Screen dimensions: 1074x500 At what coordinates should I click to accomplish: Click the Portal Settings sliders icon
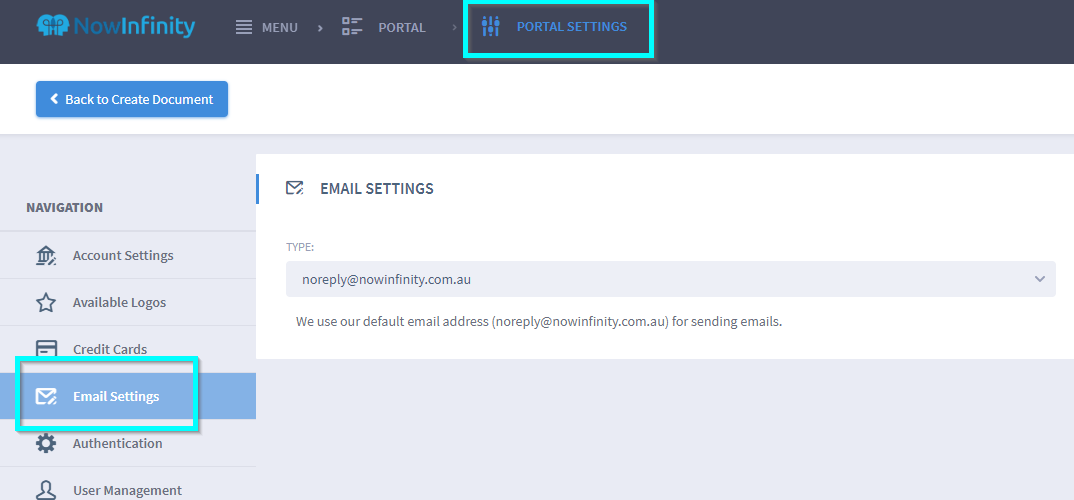pyautogui.click(x=490, y=27)
